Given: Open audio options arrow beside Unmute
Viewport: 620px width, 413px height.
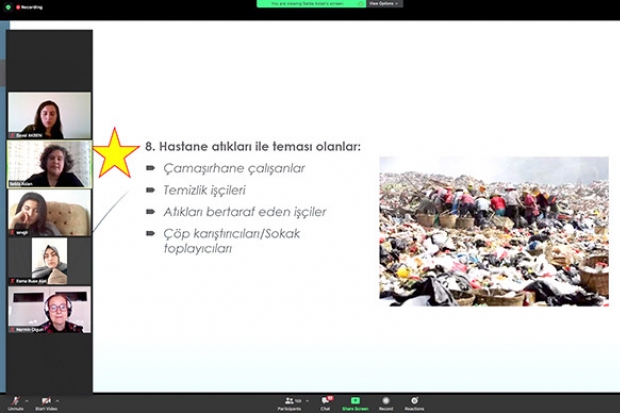Looking at the screenshot, I should [x=27, y=399].
